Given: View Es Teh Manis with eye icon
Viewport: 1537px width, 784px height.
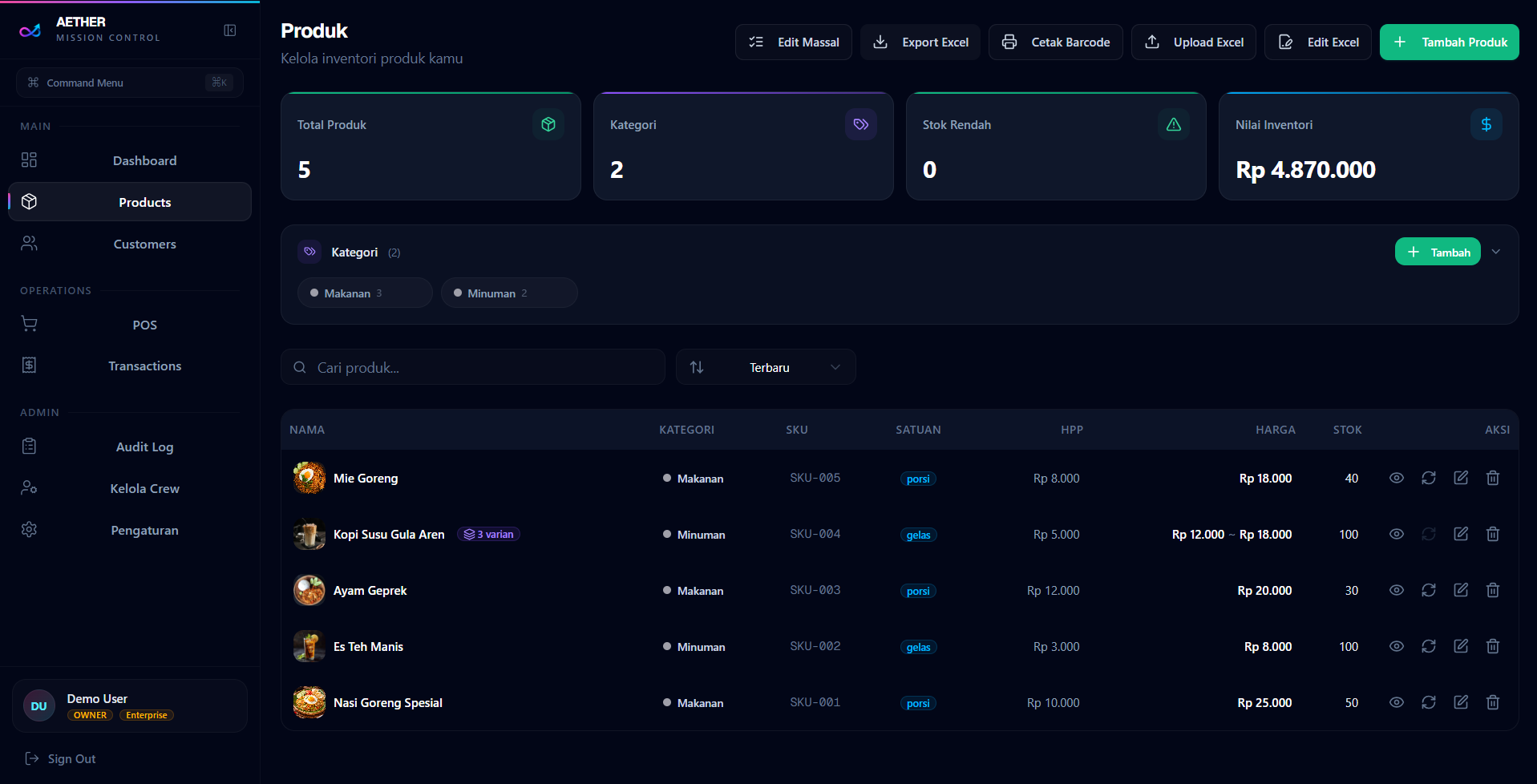Looking at the screenshot, I should tap(1397, 646).
